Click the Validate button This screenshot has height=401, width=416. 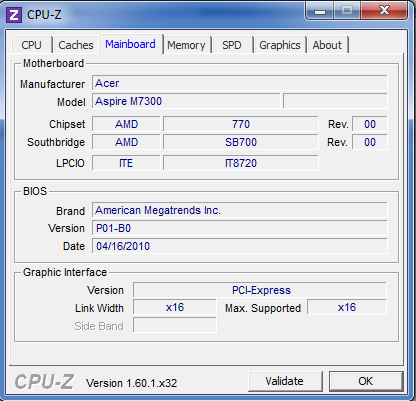285,381
